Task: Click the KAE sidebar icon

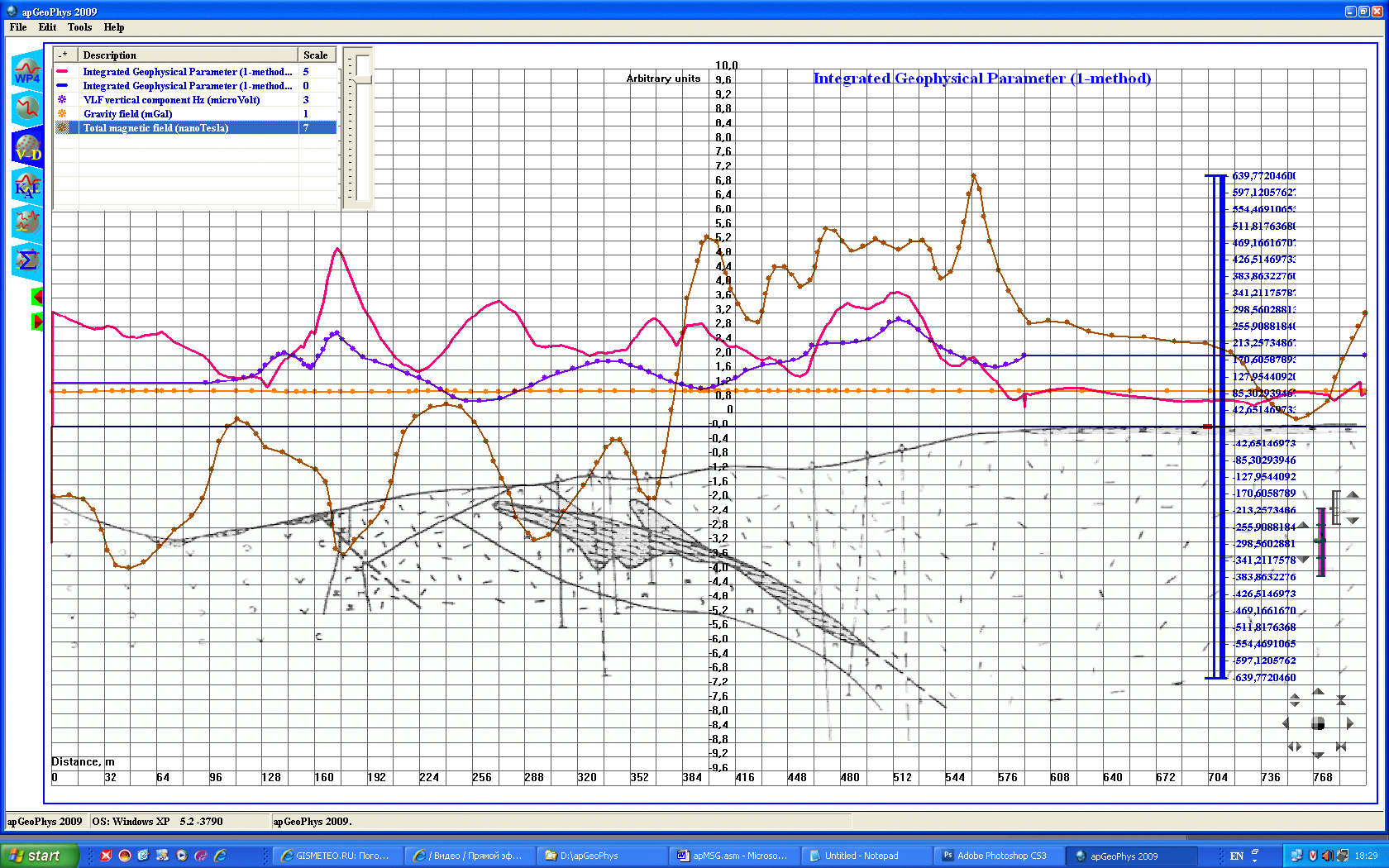Action: [27, 185]
